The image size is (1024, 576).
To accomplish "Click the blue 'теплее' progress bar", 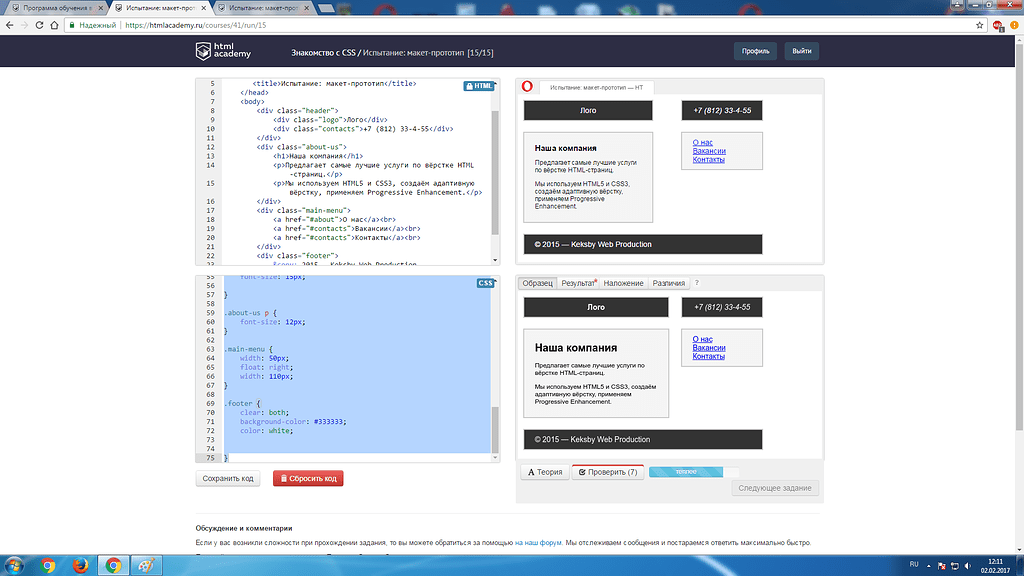I will [x=686, y=470].
